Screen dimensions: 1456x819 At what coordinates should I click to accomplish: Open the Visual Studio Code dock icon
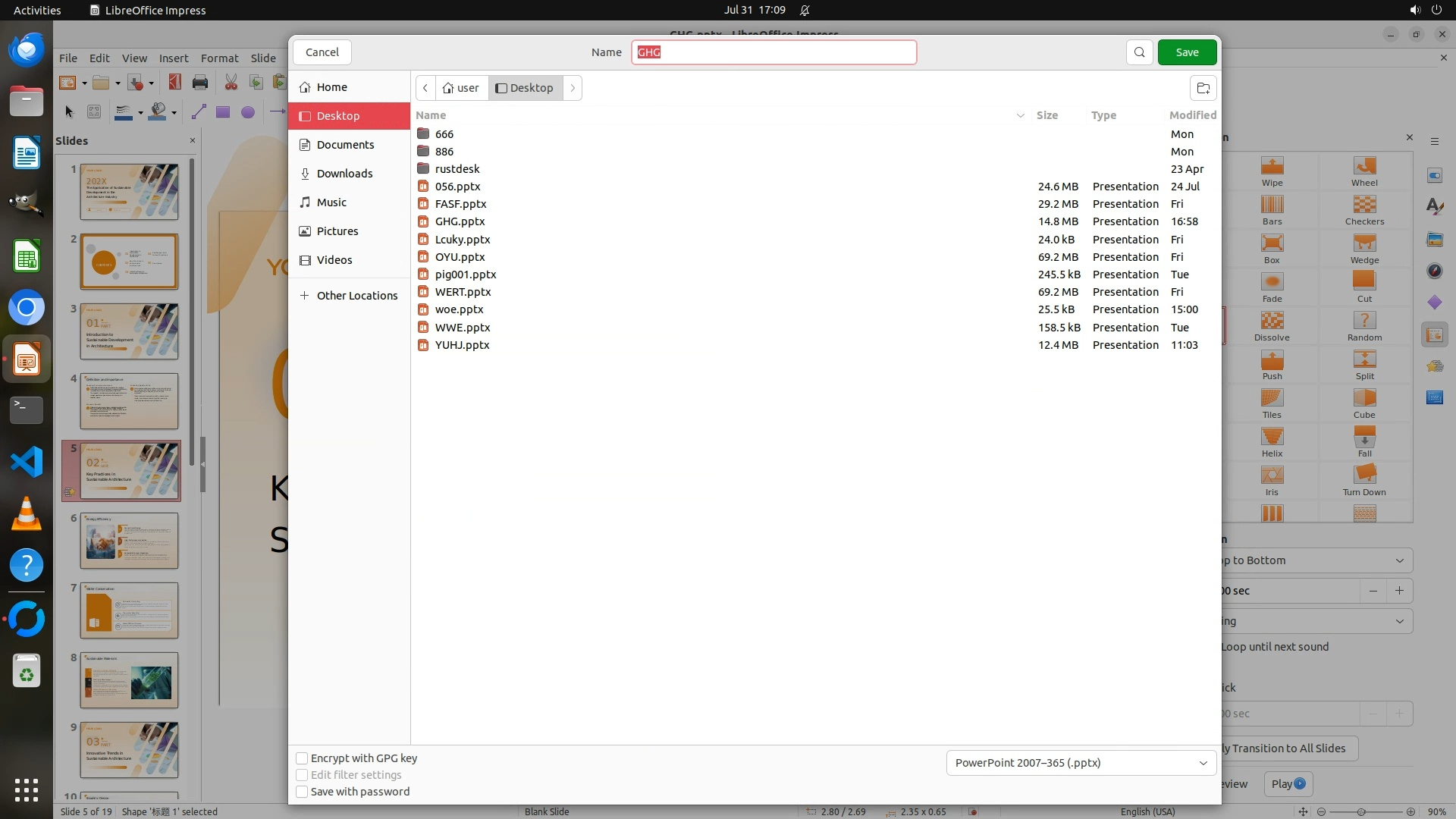[x=27, y=462]
